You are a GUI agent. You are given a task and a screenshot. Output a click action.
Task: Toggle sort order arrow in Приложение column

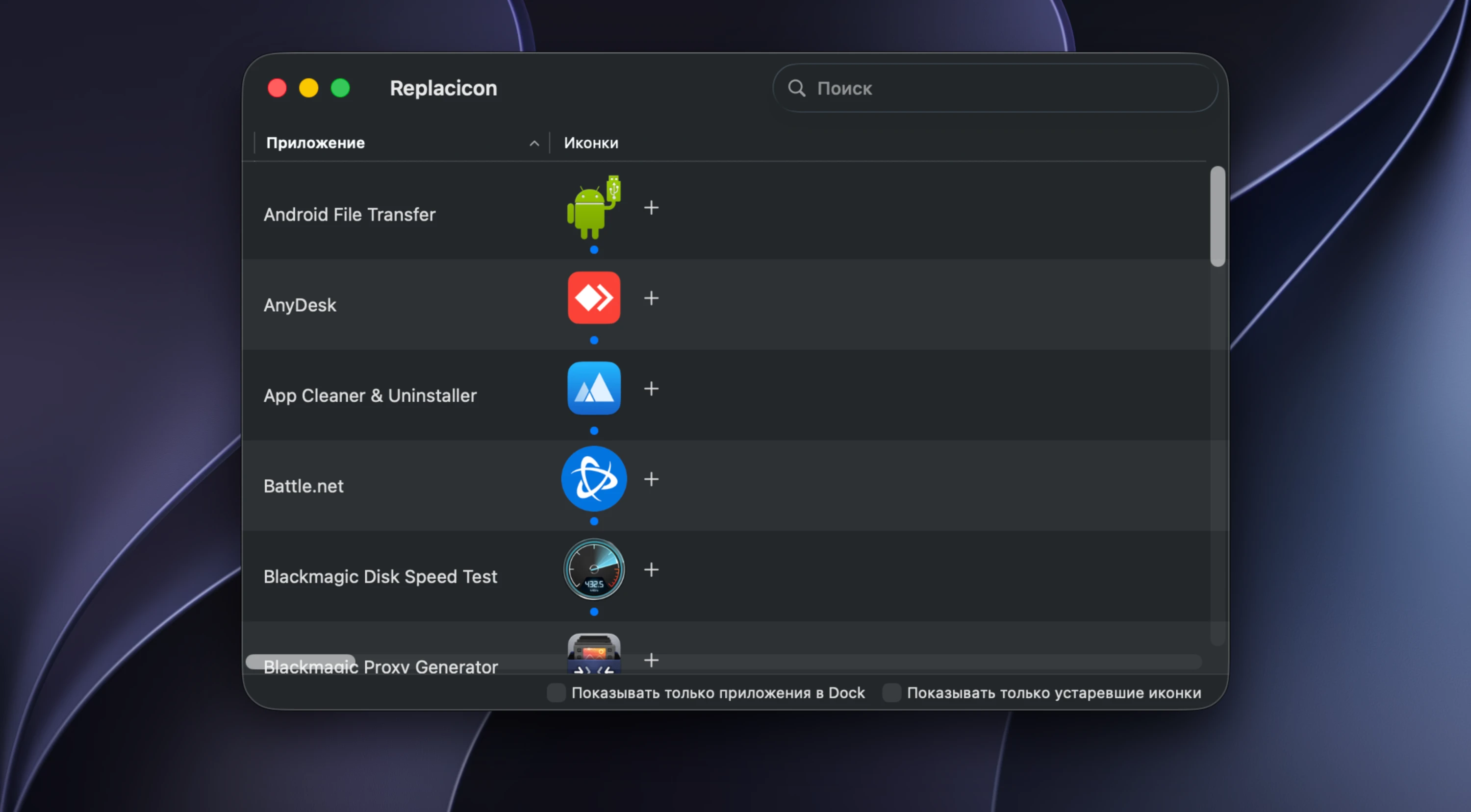pos(534,143)
